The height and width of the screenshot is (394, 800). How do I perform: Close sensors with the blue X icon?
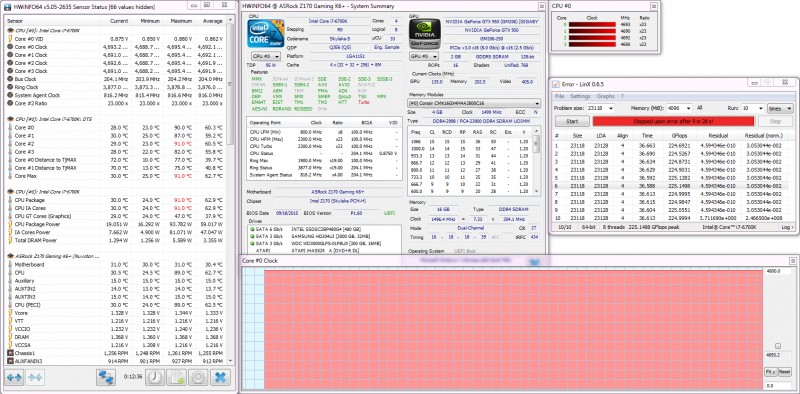click(220, 378)
